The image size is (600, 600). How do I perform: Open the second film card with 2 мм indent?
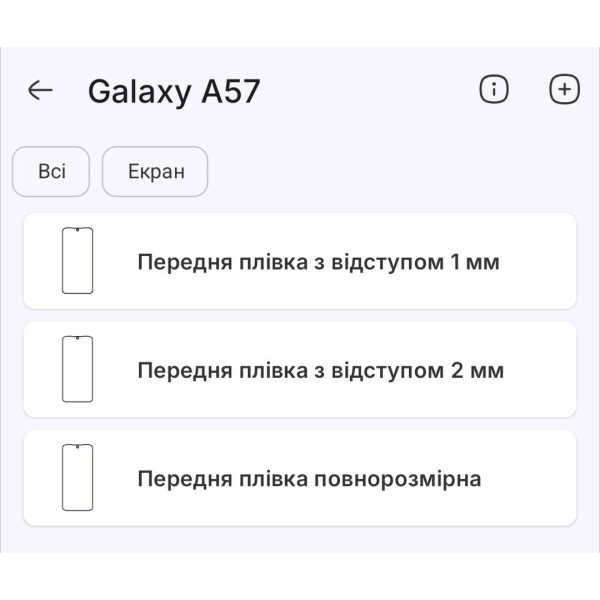coord(300,369)
